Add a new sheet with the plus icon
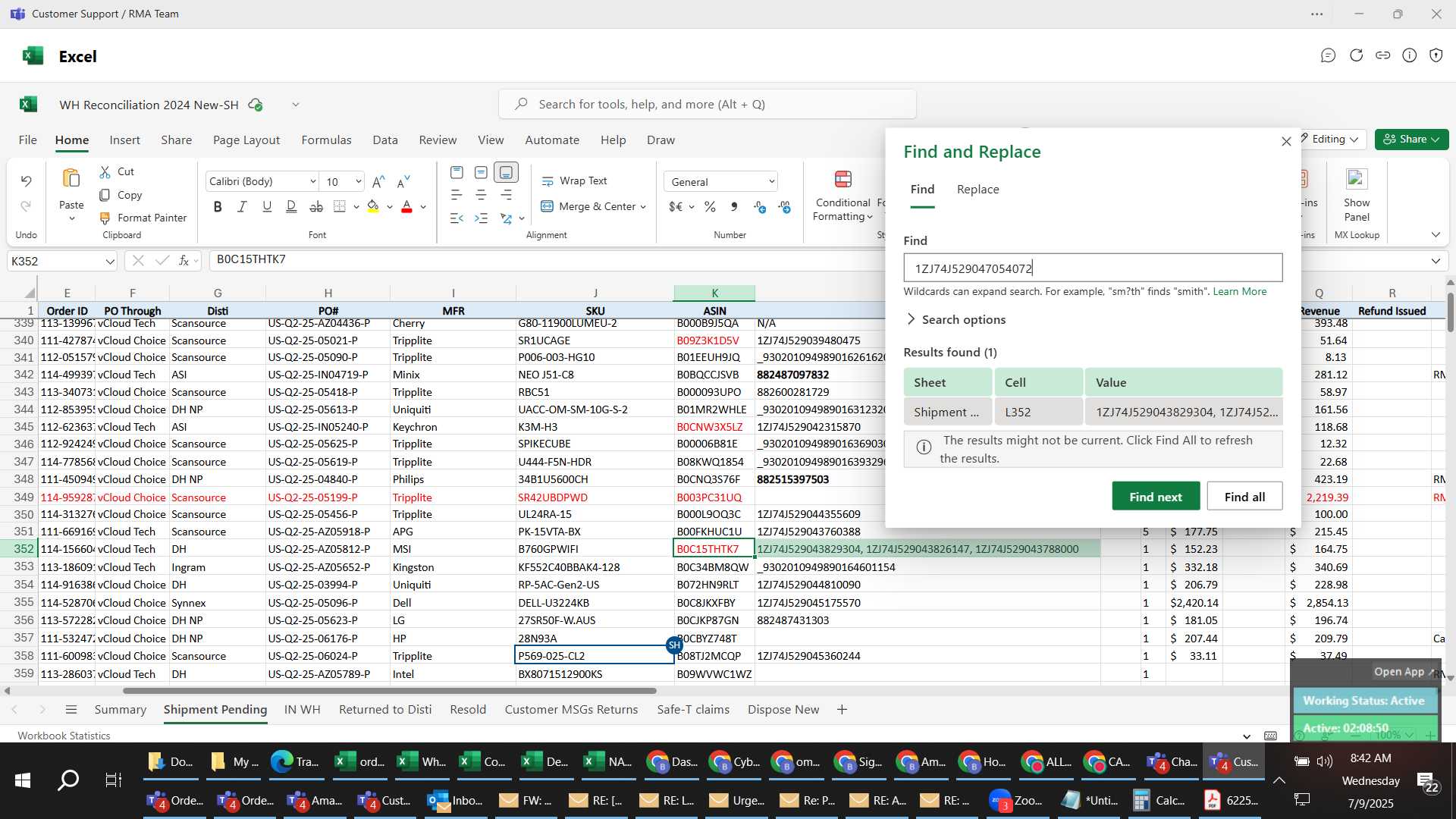 [x=842, y=710]
